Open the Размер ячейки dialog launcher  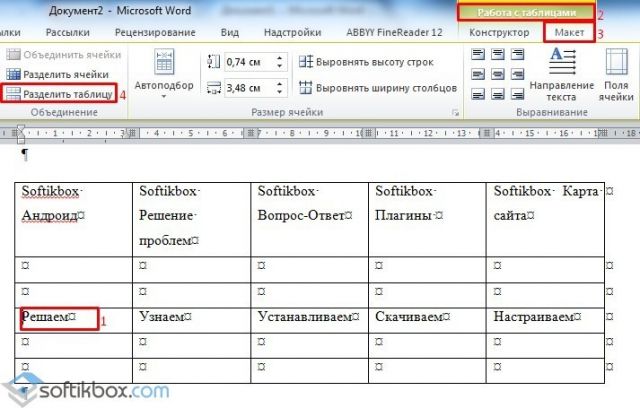[456, 113]
